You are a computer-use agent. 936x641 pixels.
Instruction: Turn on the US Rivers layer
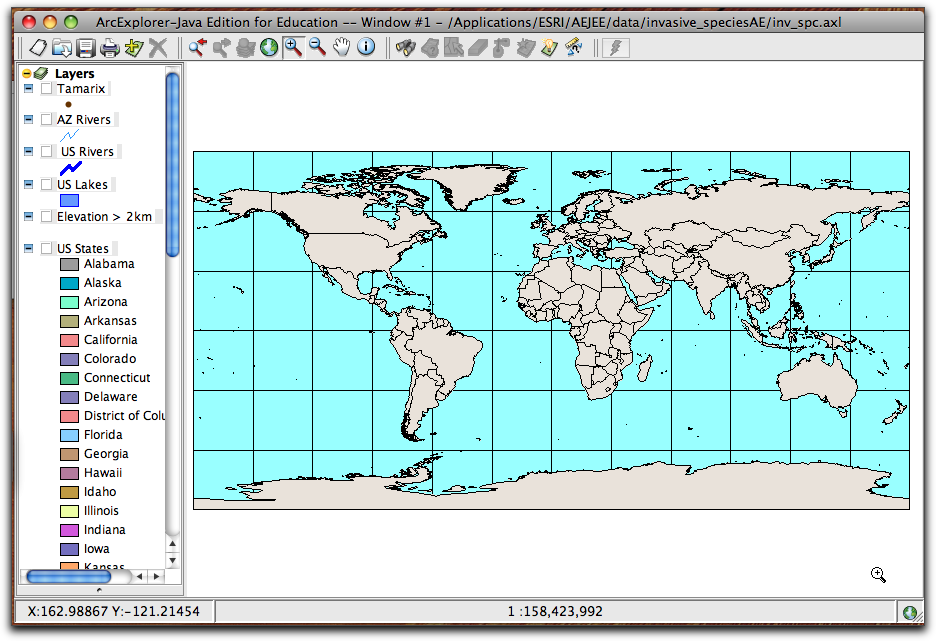click(x=47, y=152)
